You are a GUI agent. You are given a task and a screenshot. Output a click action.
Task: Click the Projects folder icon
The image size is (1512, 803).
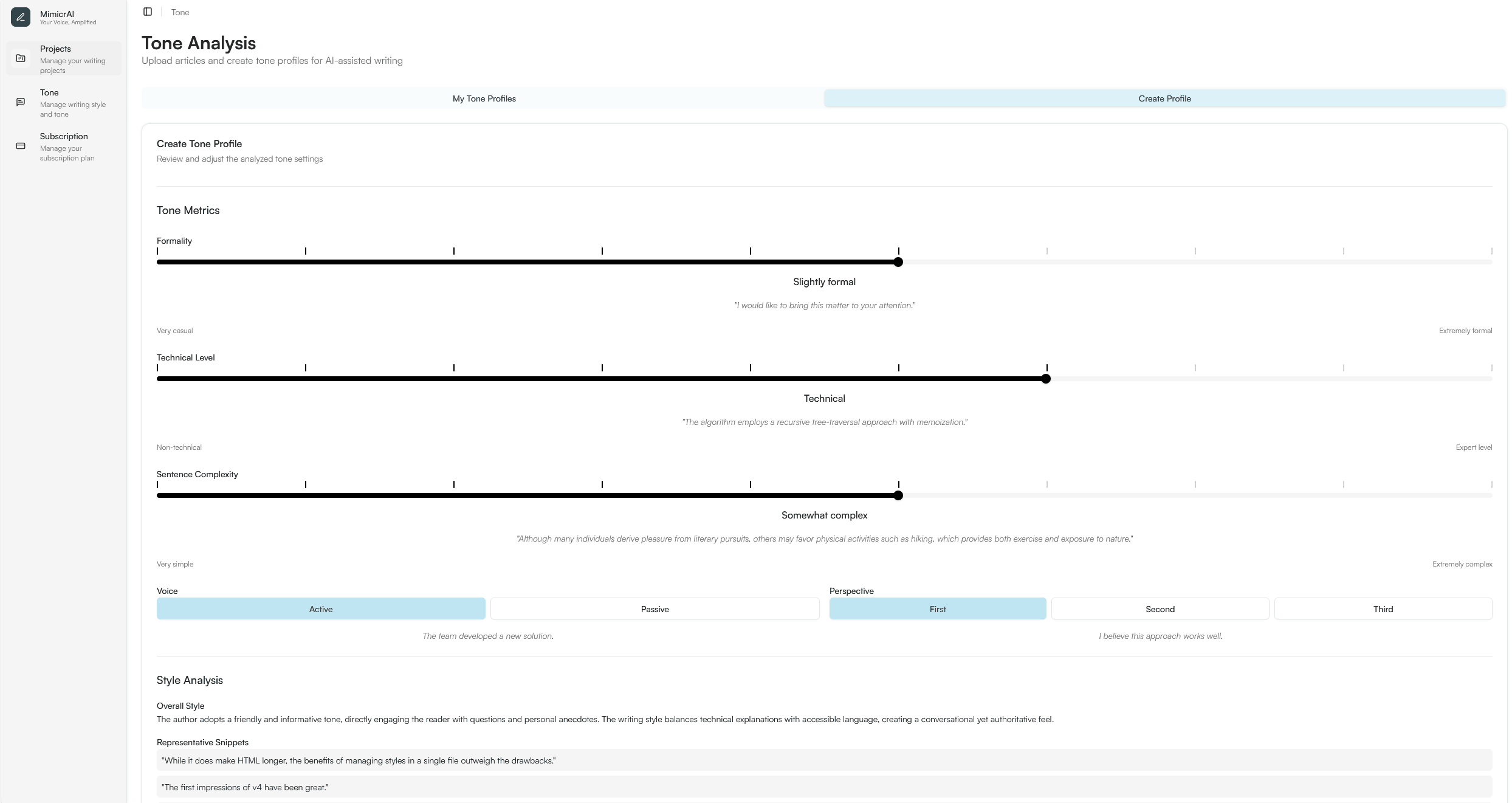pos(21,58)
